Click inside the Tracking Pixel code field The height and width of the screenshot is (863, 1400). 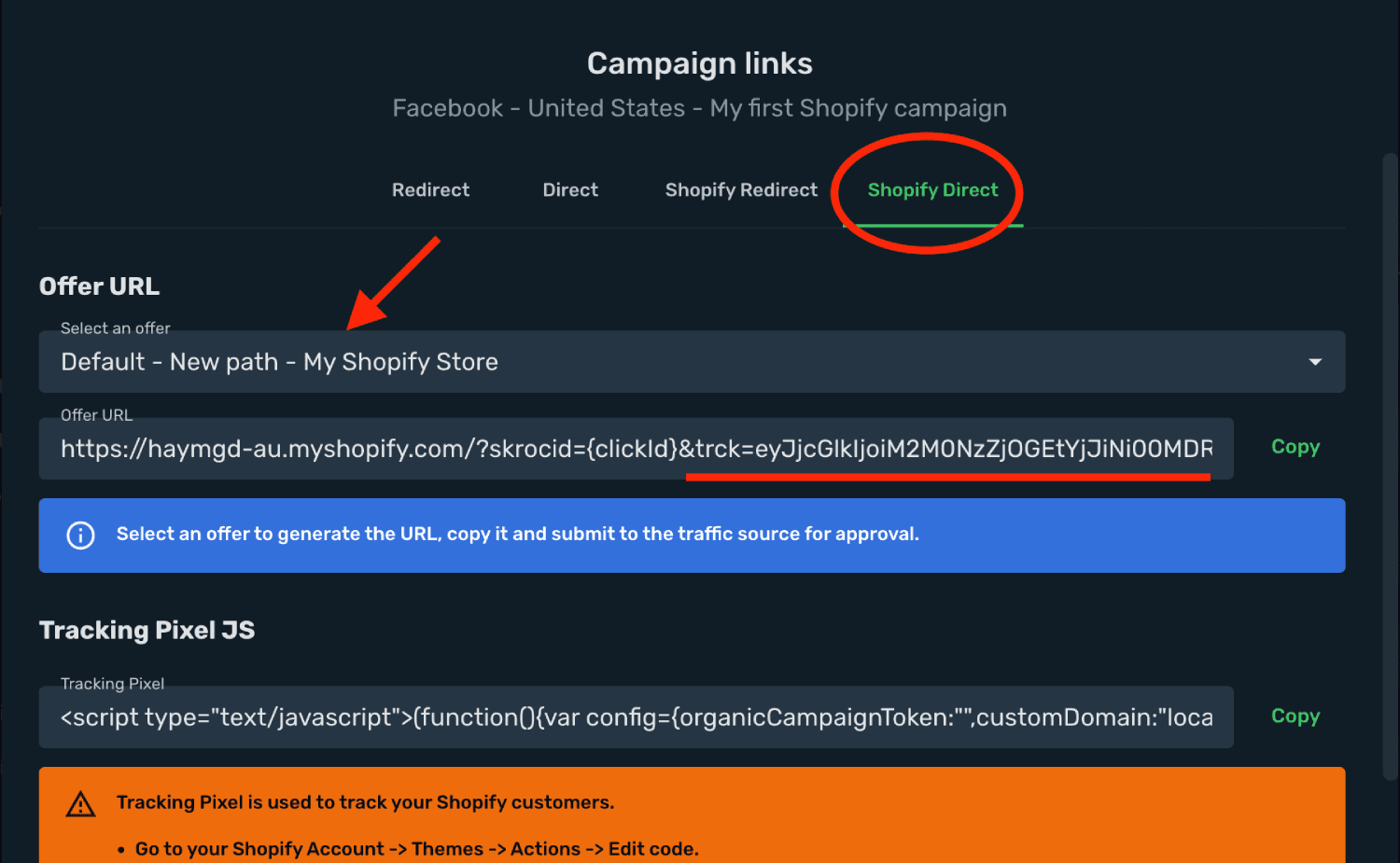click(x=636, y=717)
